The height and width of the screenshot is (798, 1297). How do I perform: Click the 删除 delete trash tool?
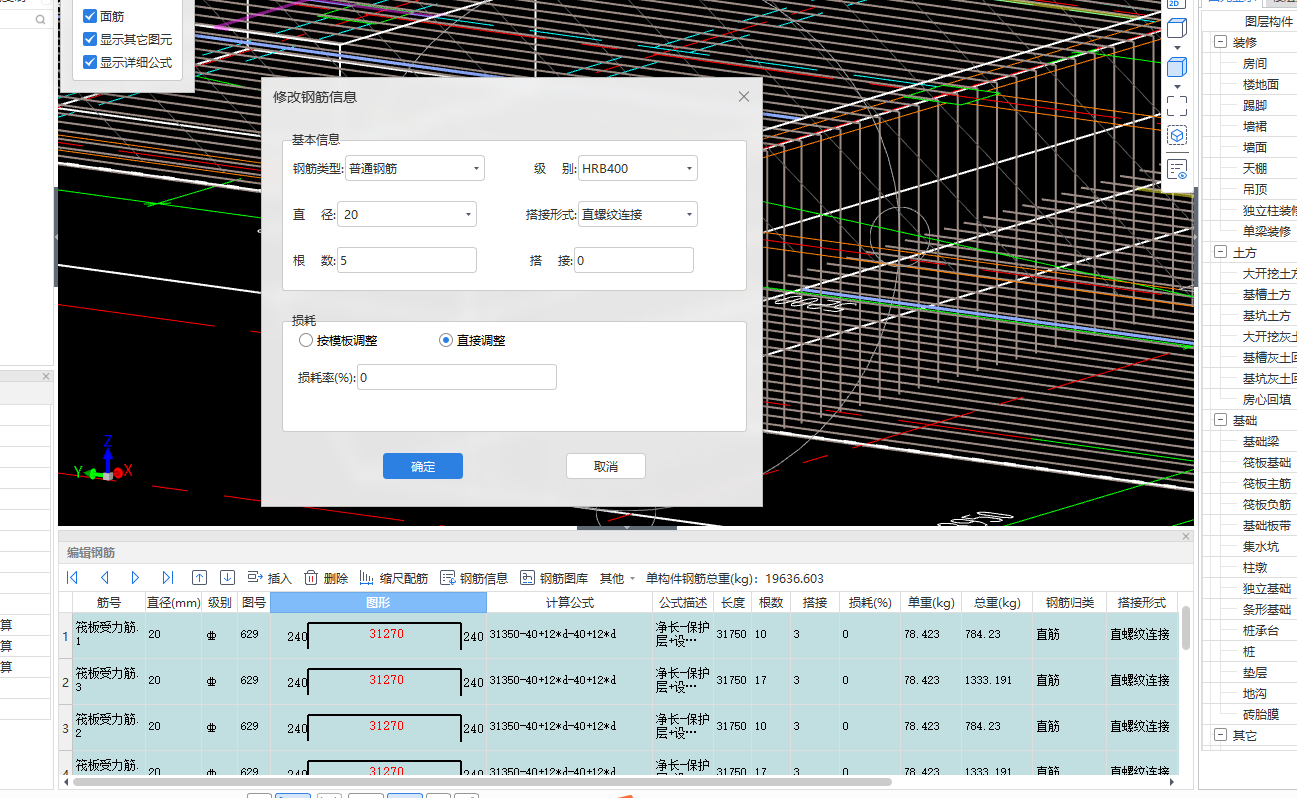click(x=326, y=578)
